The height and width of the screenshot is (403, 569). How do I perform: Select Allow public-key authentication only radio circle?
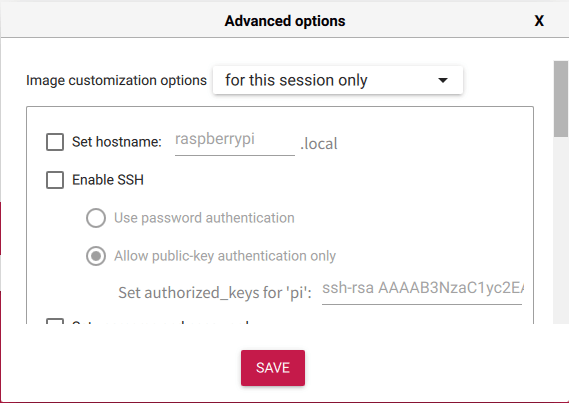click(96, 256)
